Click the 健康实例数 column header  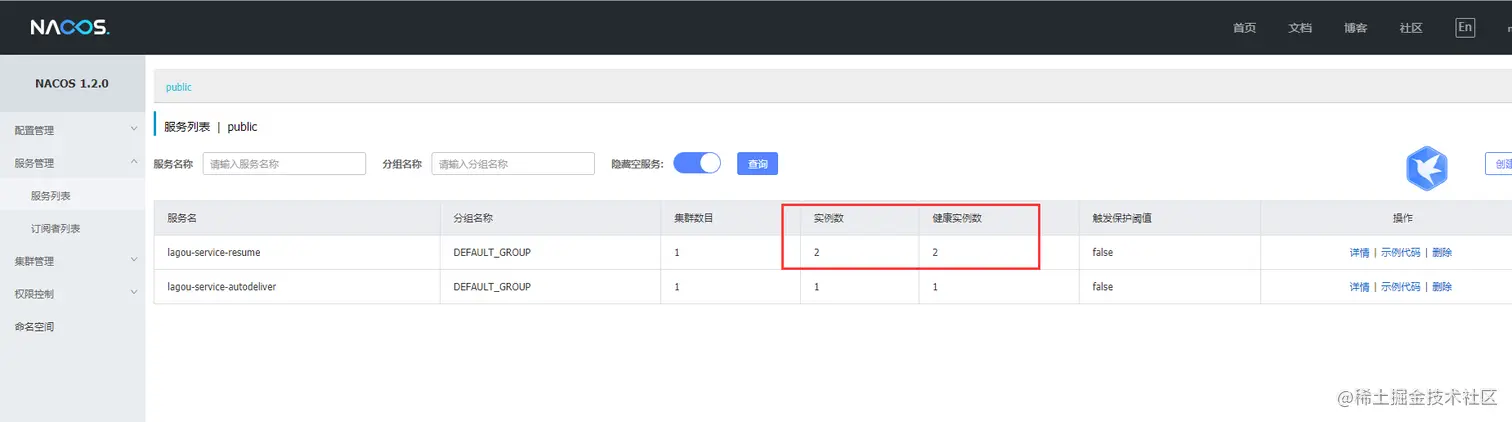pyautogui.click(x=957, y=218)
